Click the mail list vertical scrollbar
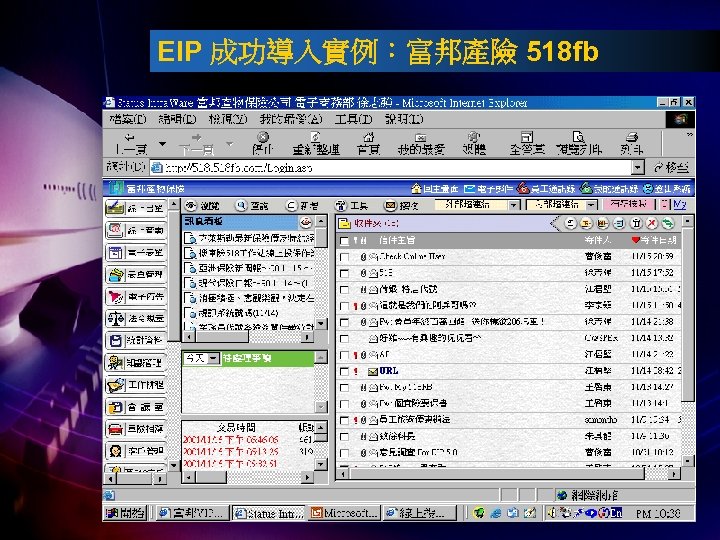The image size is (720, 540). (x=687, y=340)
